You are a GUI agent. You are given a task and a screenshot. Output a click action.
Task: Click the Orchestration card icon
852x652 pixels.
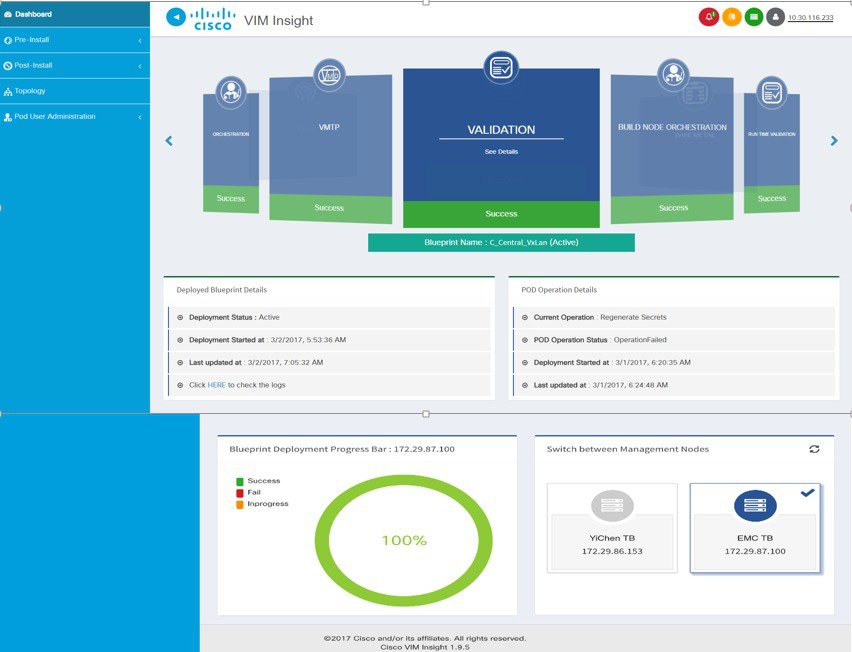pos(231,92)
